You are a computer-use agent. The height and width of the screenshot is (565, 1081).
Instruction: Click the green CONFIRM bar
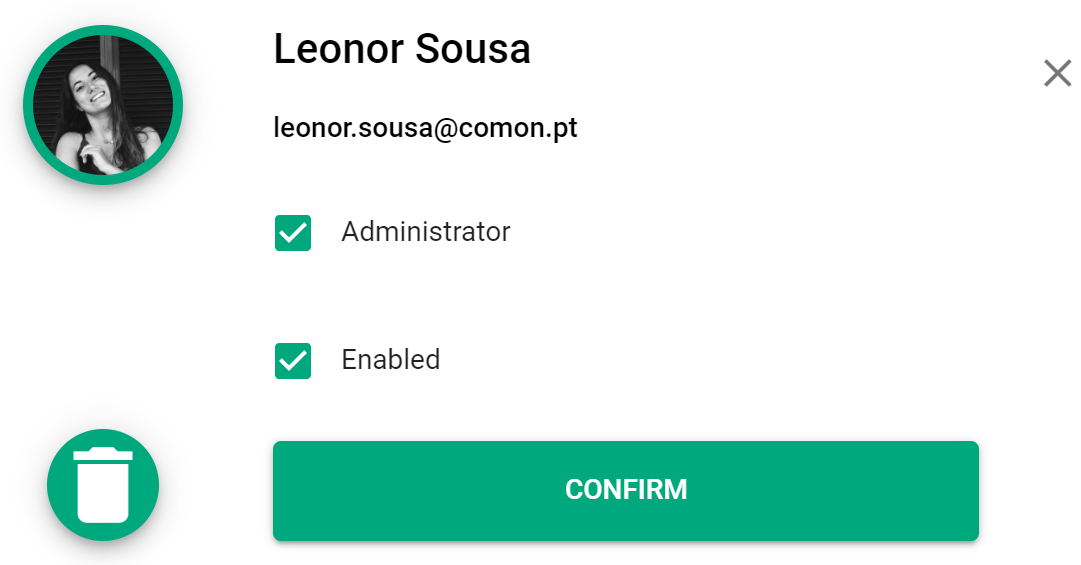(x=626, y=491)
